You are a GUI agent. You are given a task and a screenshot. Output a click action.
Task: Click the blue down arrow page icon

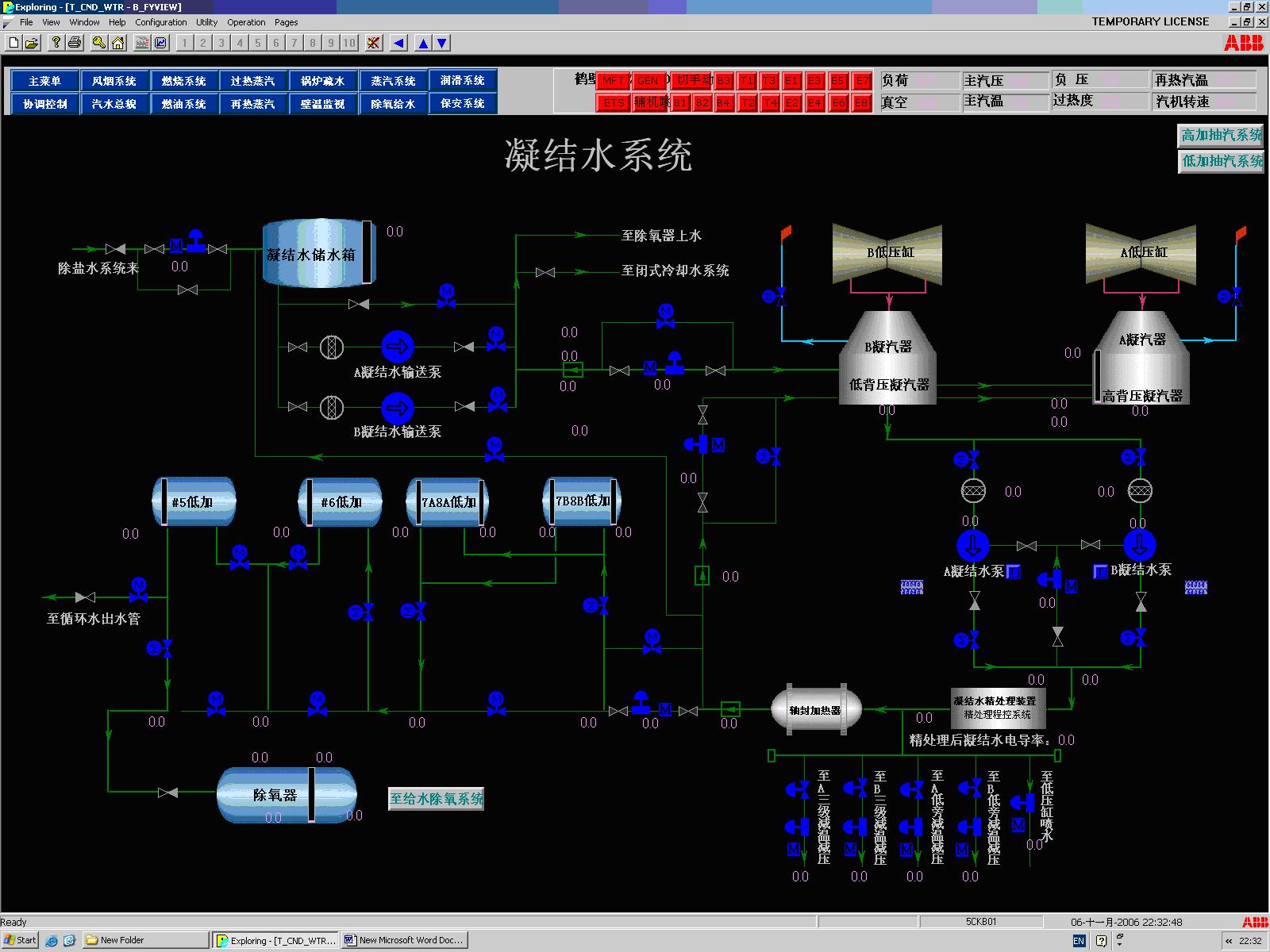[x=442, y=43]
